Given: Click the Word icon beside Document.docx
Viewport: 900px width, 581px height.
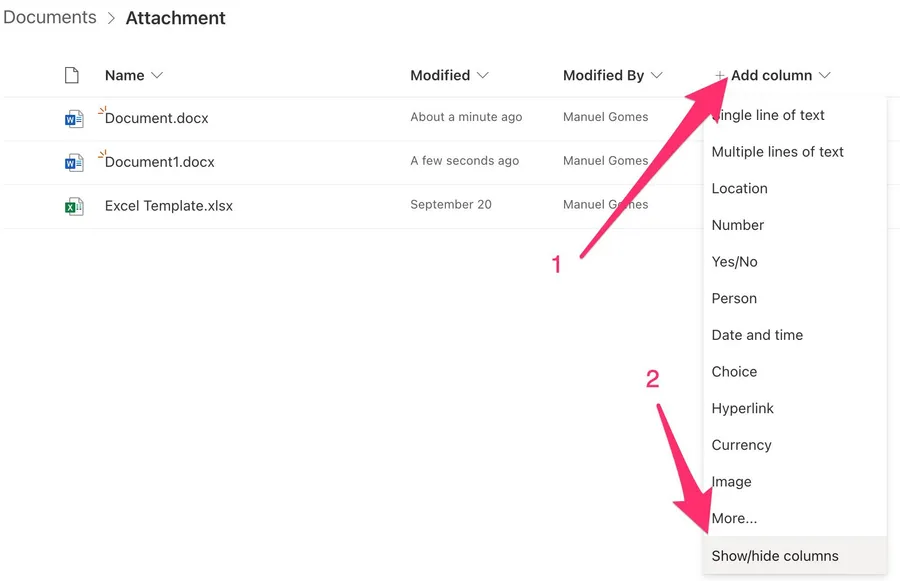Looking at the screenshot, I should click(74, 119).
